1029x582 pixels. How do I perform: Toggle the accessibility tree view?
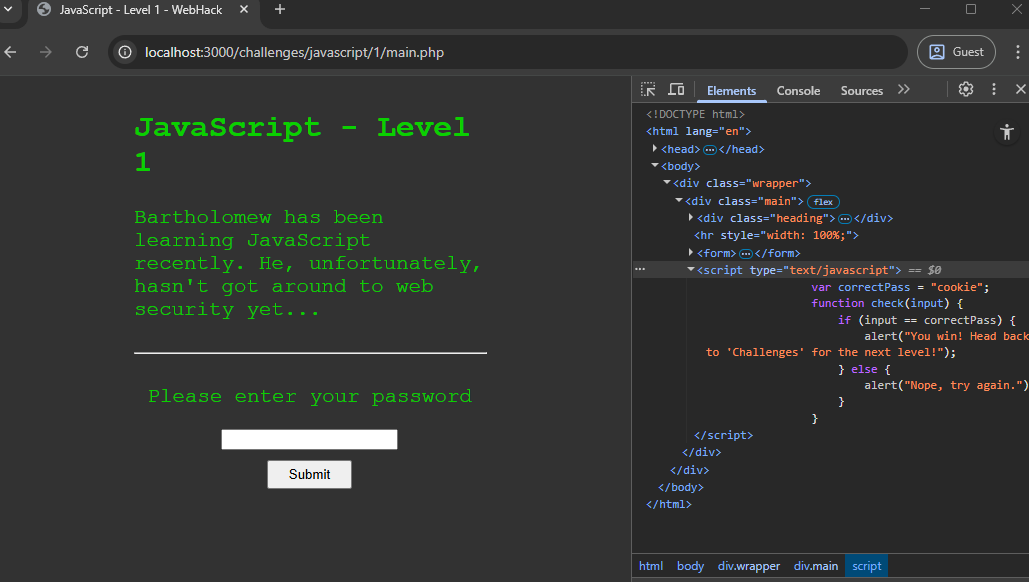pos(1007,131)
